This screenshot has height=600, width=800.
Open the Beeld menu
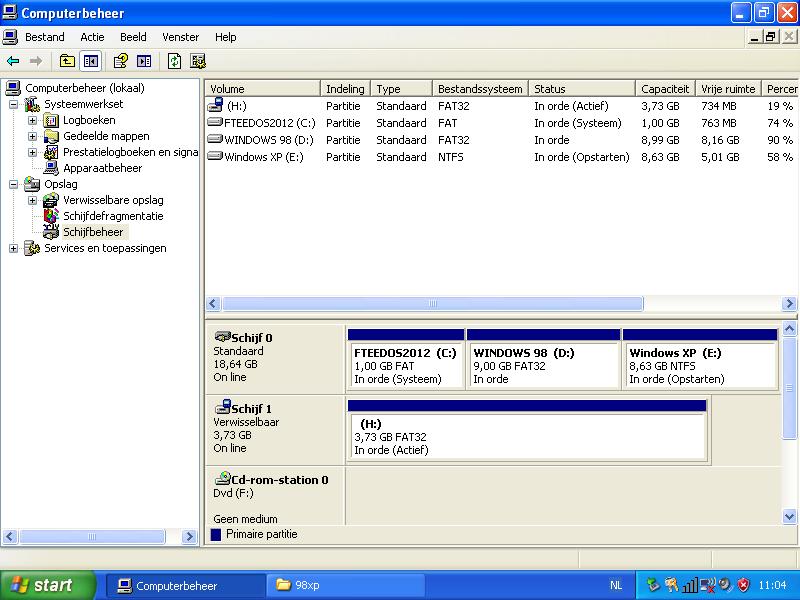pos(133,37)
